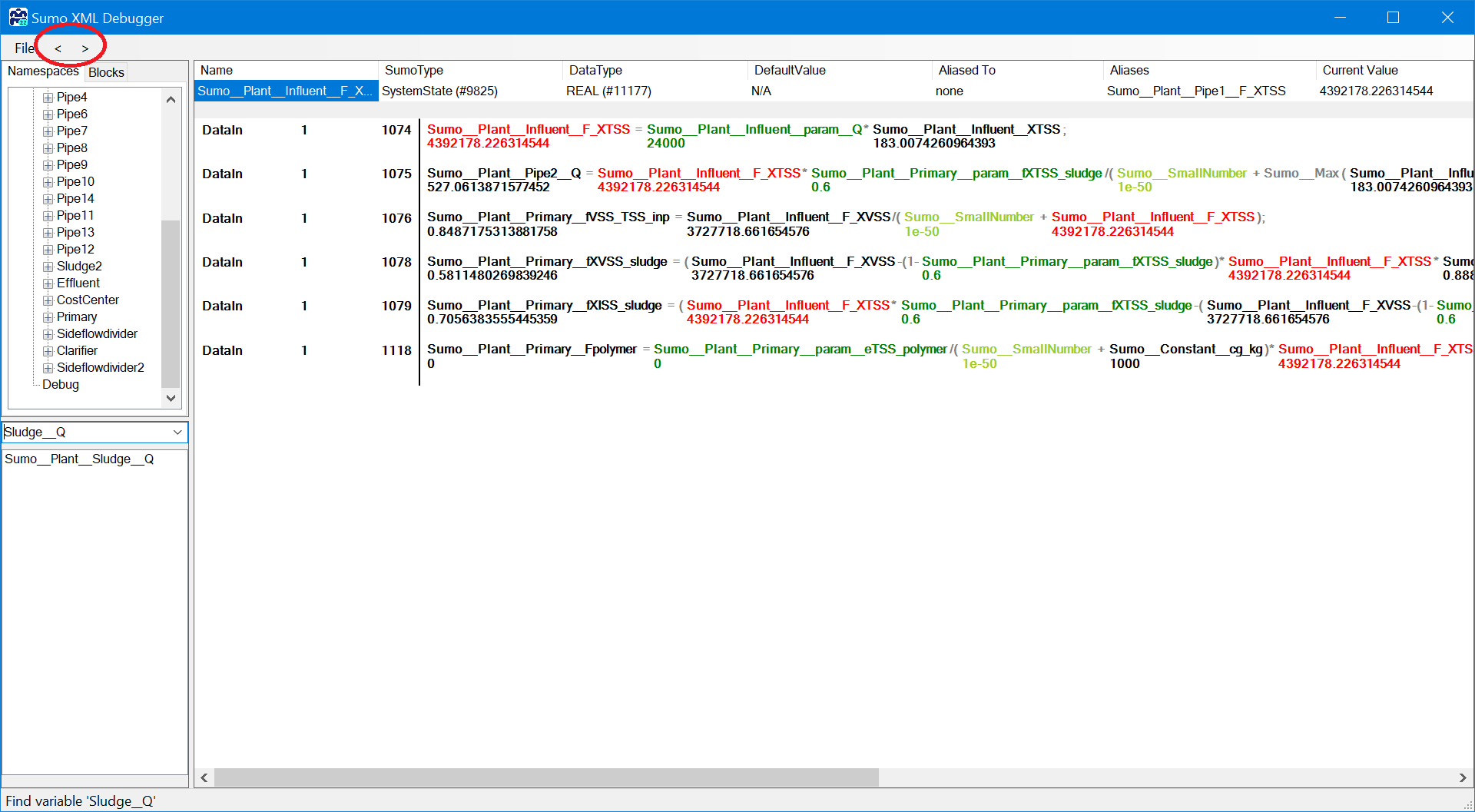Screen dimensions: 1475x812
Task: Expand the CostCenter node plus icon
Action: pyautogui.click(x=48, y=300)
